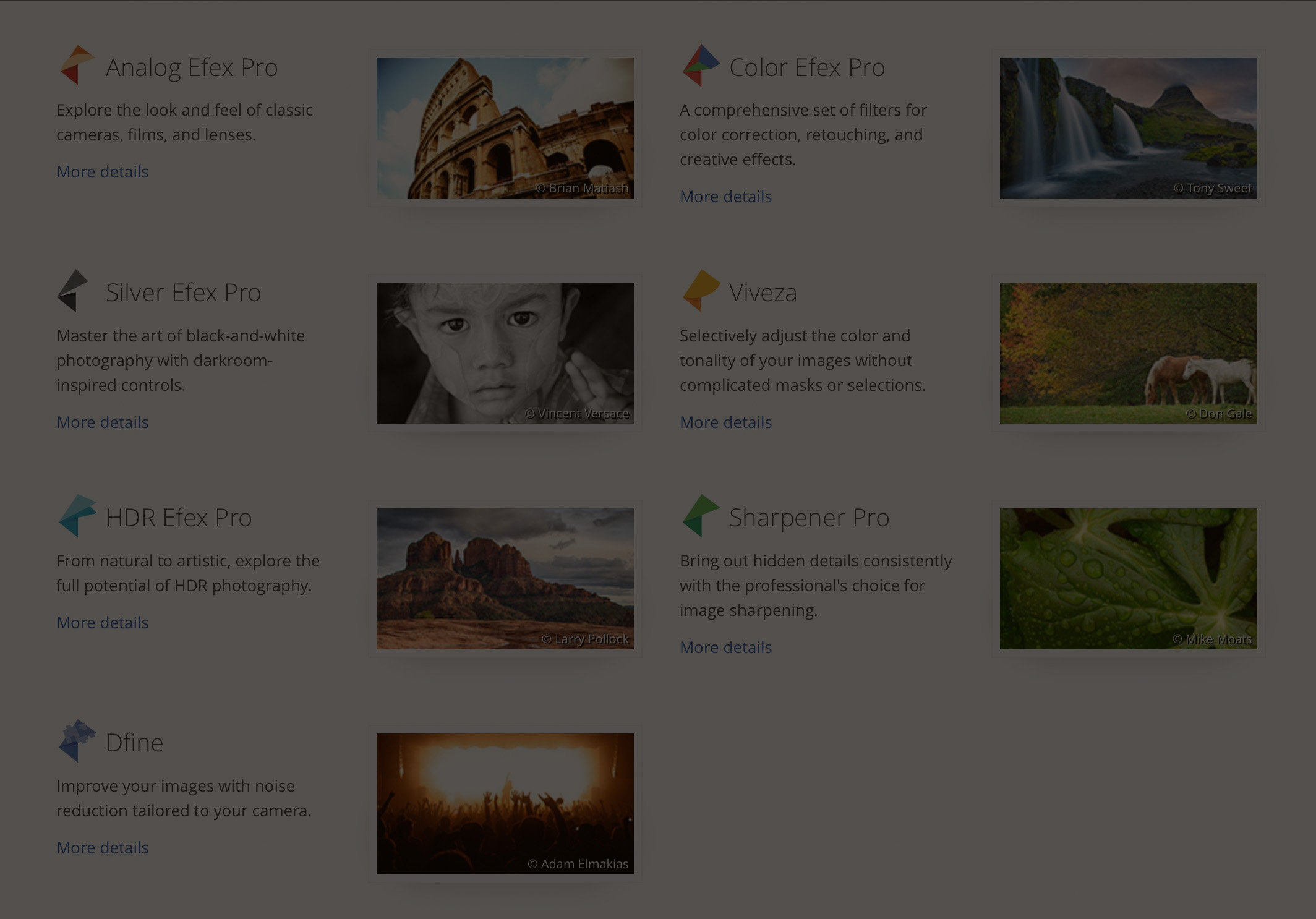Click the Dfine logo icon
Viewport: 1316px width, 919px height.
[77, 740]
